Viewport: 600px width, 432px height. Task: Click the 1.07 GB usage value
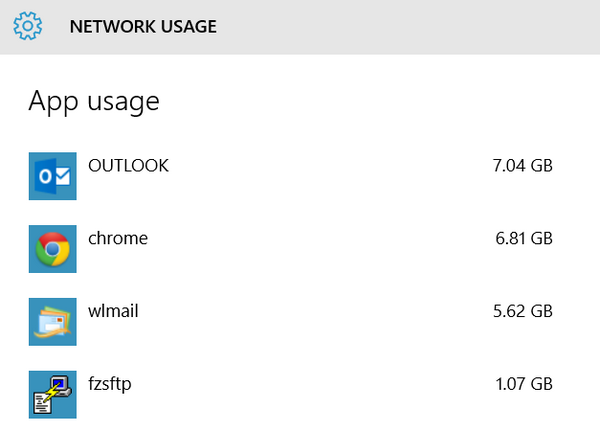click(x=524, y=384)
